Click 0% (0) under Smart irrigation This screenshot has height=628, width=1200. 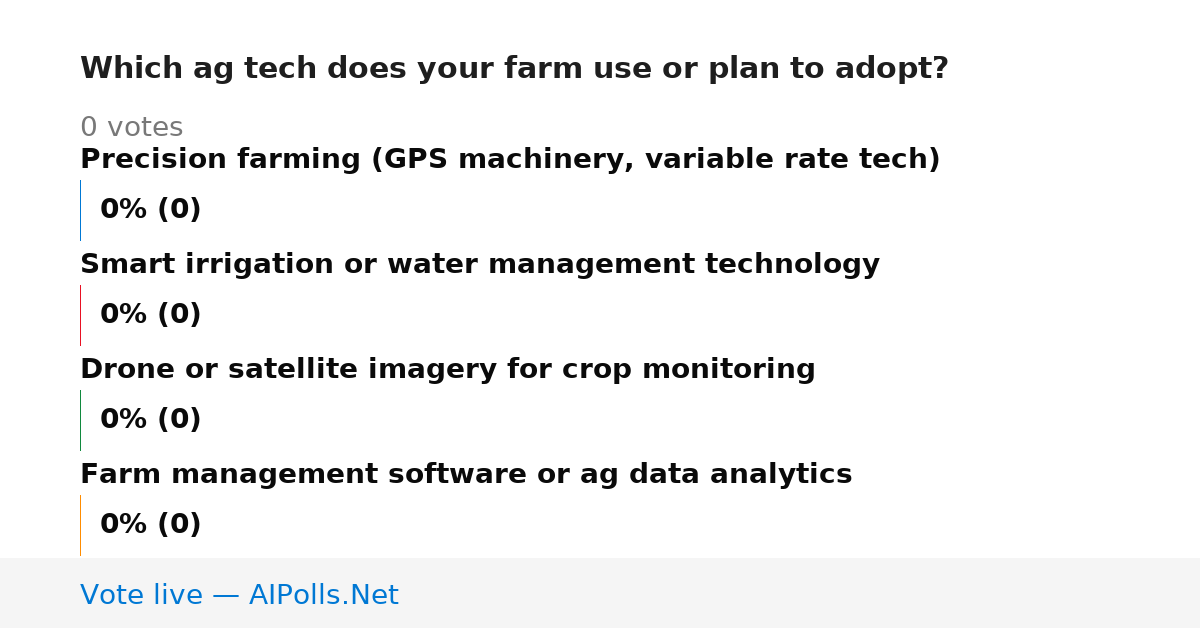[151, 315]
